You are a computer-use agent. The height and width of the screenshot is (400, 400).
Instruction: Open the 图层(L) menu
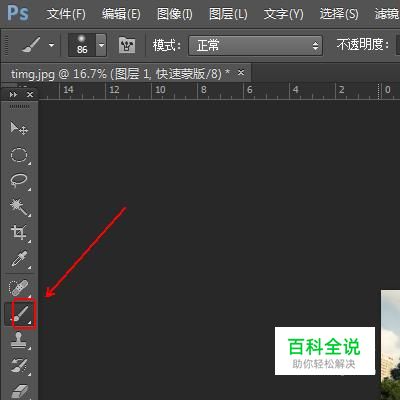click(228, 14)
